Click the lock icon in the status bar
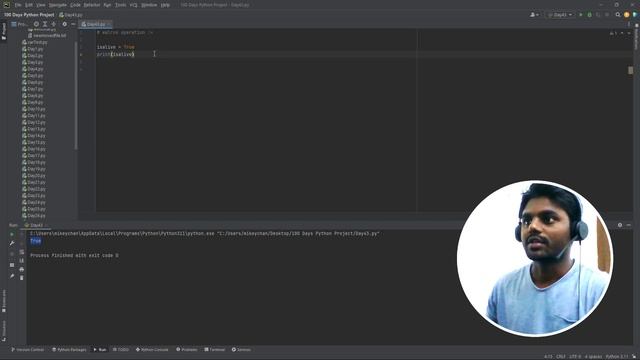The height and width of the screenshot is (360, 640). (634, 356)
